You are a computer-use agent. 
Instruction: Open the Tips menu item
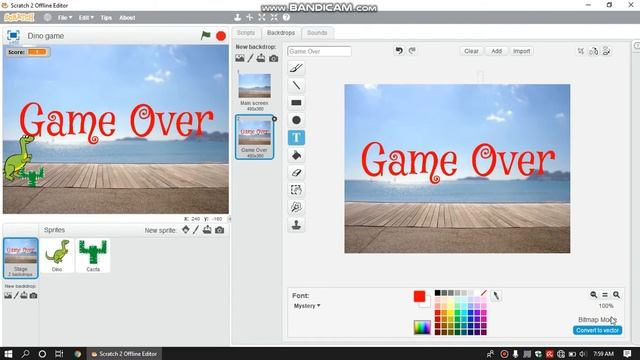pos(106,18)
